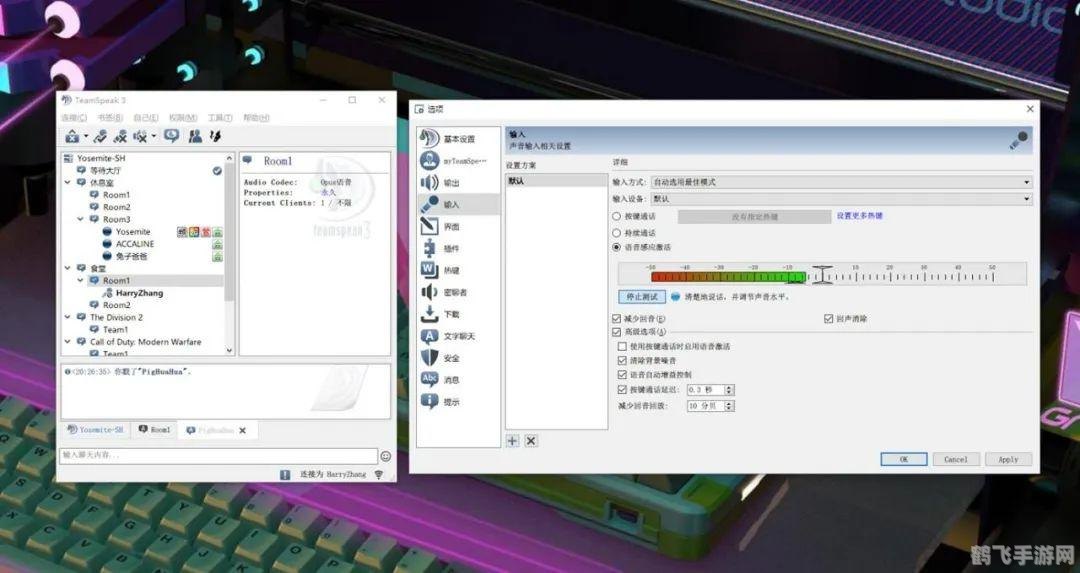Open the 安全 security options page
The height and width of the screenshot is (573, 1080).
[459, 358]
